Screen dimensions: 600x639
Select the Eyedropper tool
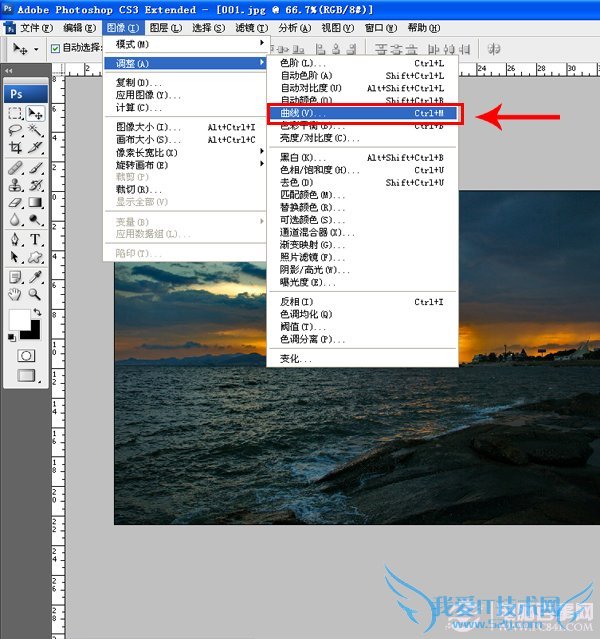(35, 277)
